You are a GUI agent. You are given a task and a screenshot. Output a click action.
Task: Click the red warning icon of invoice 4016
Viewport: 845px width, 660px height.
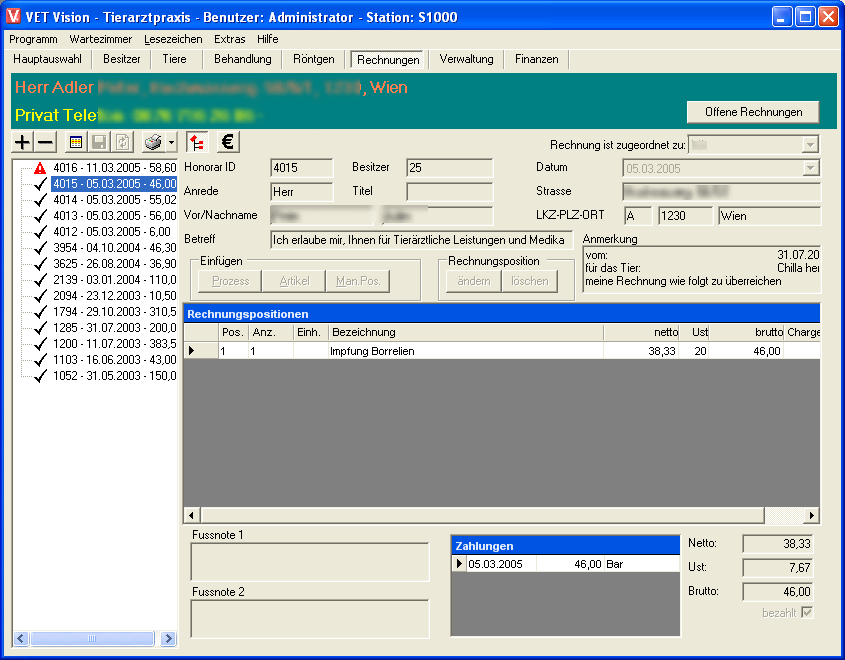click(40, 168)
